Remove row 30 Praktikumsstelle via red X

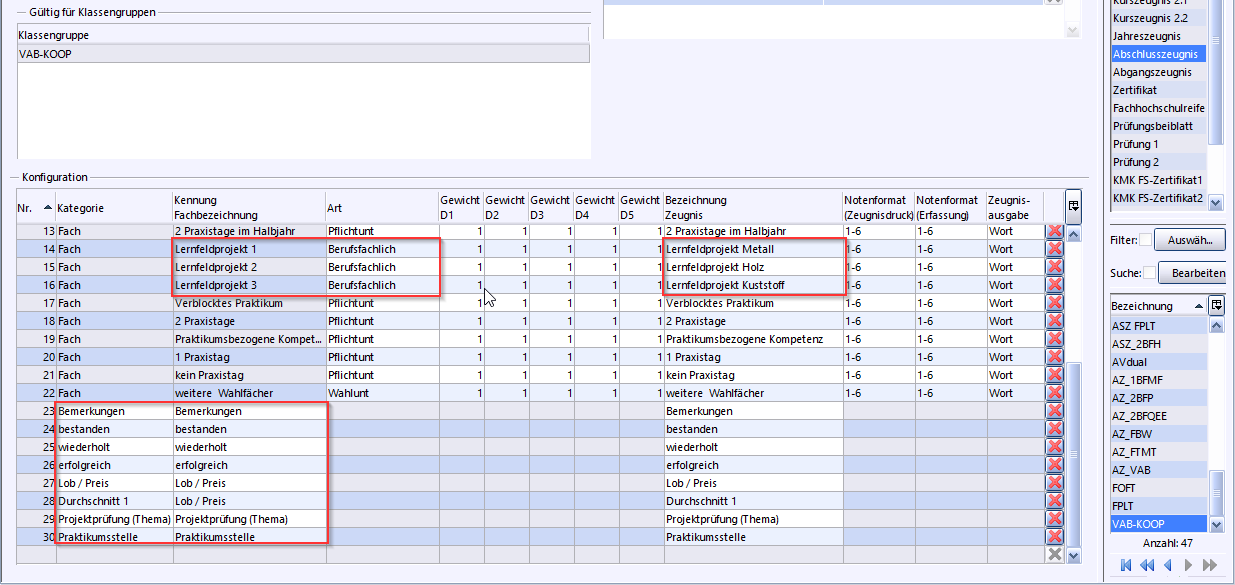point(1054,537)
